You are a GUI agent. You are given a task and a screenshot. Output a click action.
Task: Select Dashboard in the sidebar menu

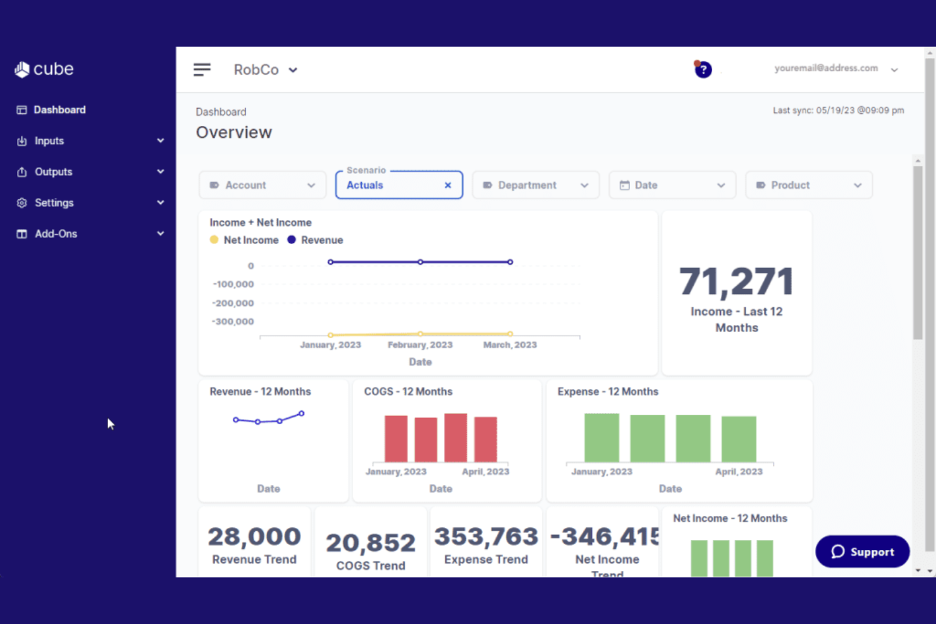[x=58, y=109]
